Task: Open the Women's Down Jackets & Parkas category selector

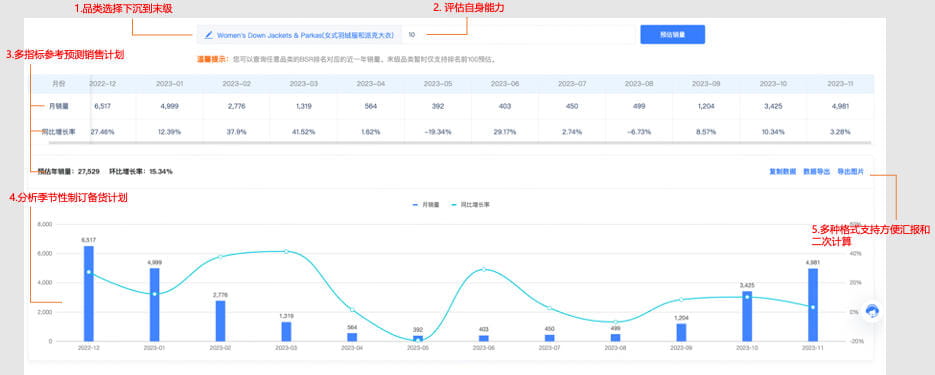Action: pyautogui.click(x=299, y=35)
